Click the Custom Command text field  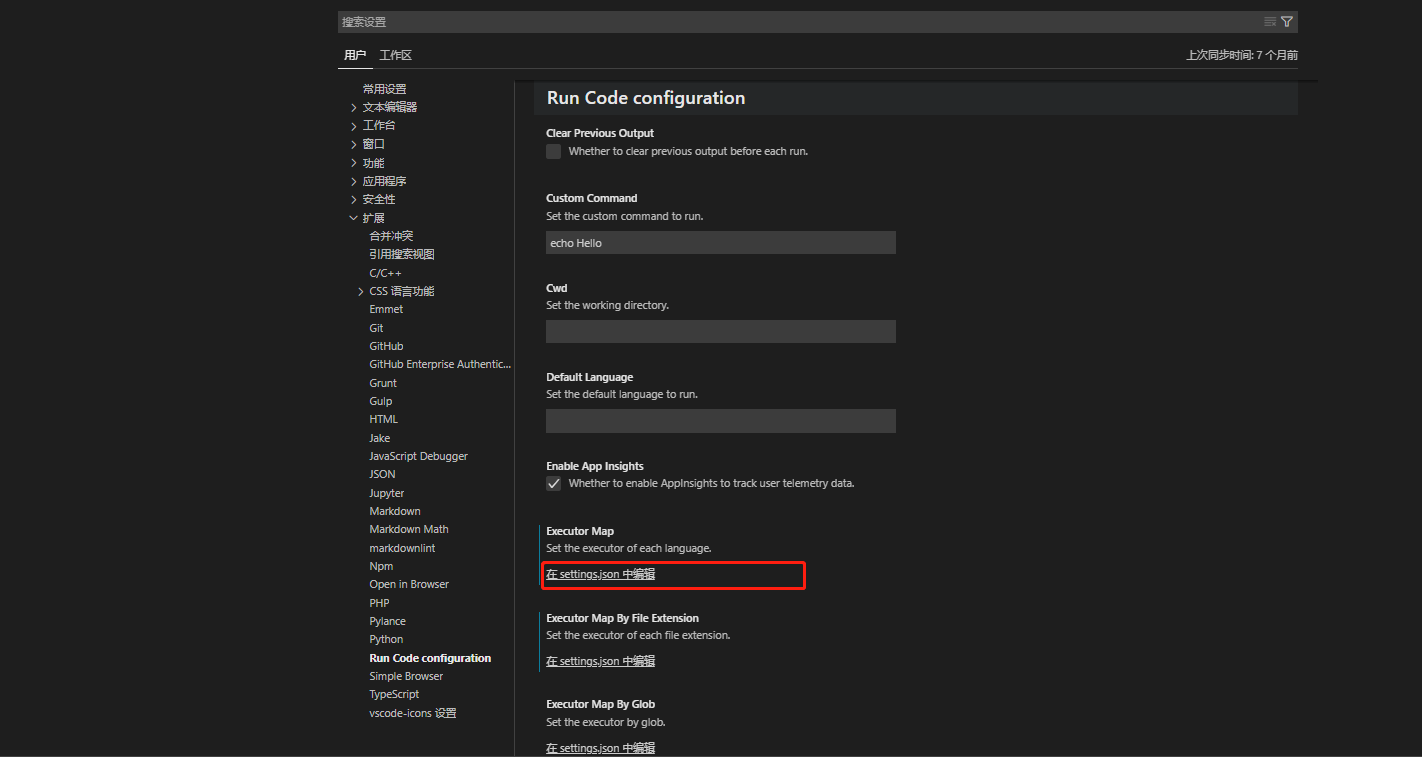coord(720,243)
